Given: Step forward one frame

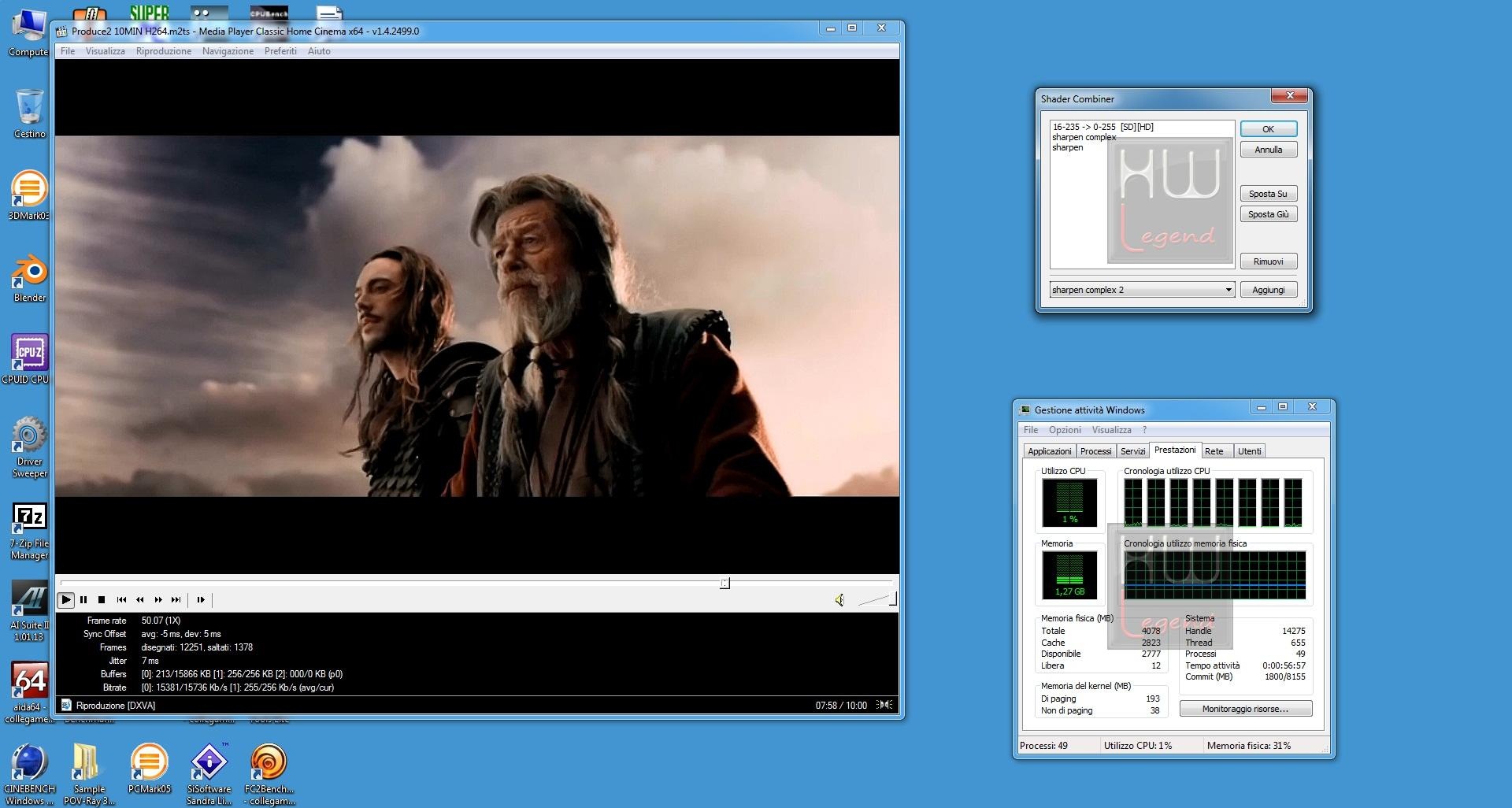Looking at the screenshot, I should (x=201, y=600).
